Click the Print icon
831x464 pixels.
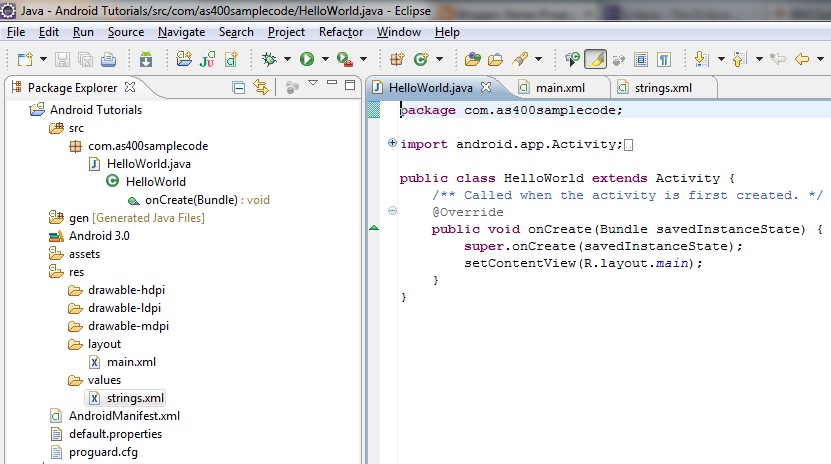pos(109,59)
